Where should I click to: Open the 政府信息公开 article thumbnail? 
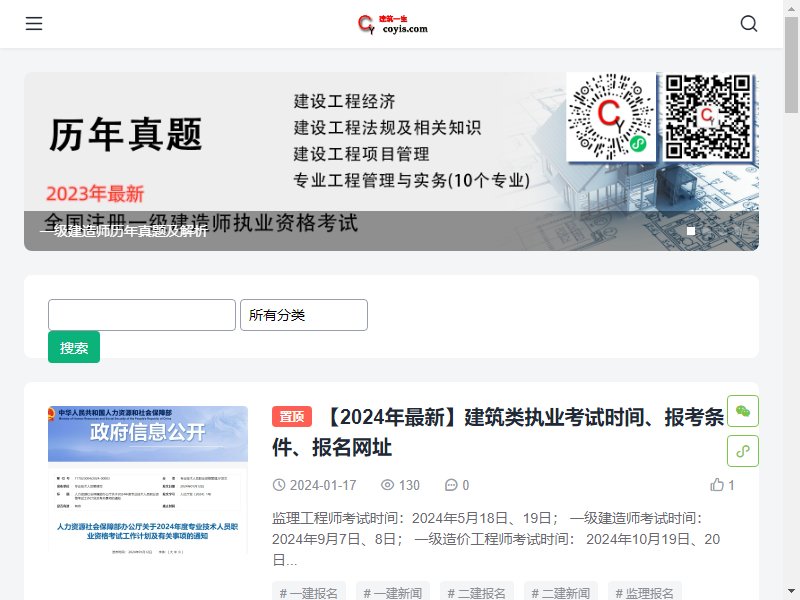(x=148, y=480)
